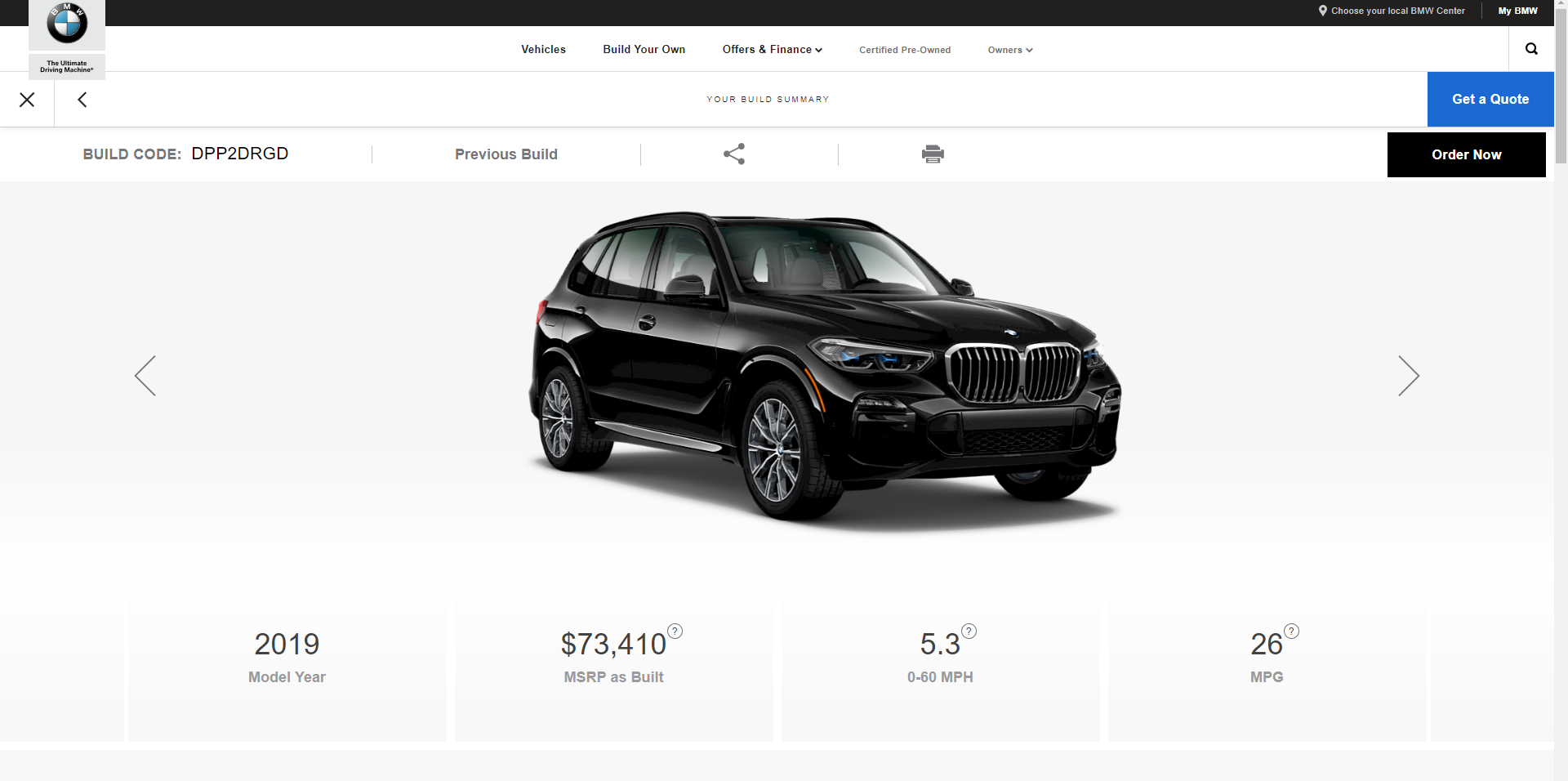
Task: Print the build summary
Action: 933,154
